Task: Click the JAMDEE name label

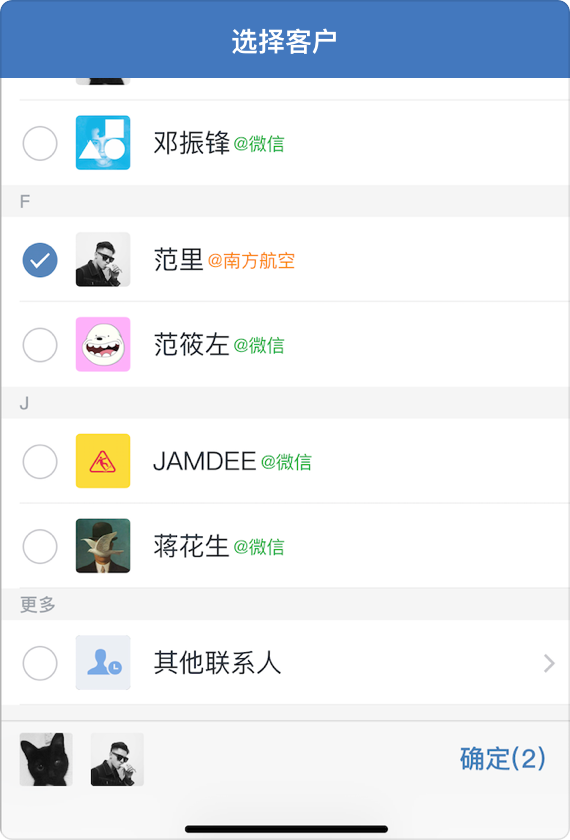Action: point(205,461)
